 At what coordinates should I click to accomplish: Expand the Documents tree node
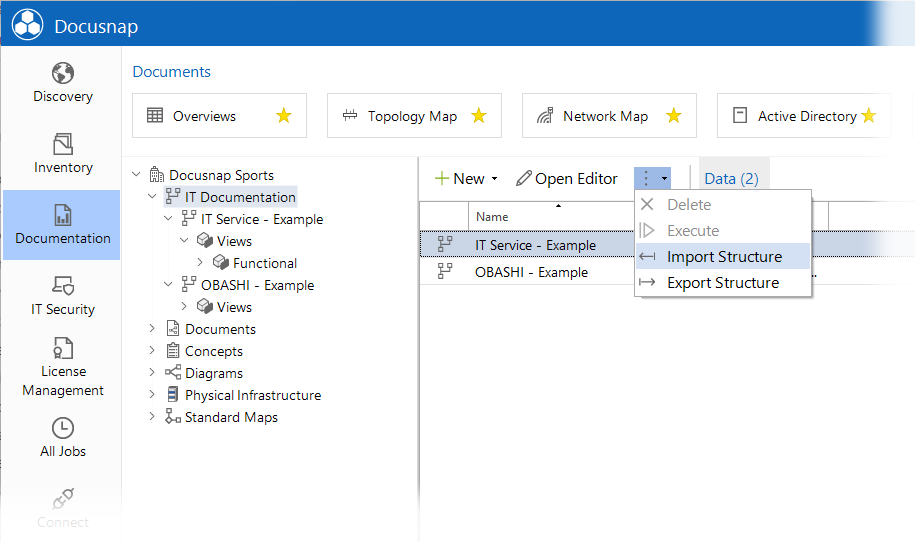[x=152, y=328]
